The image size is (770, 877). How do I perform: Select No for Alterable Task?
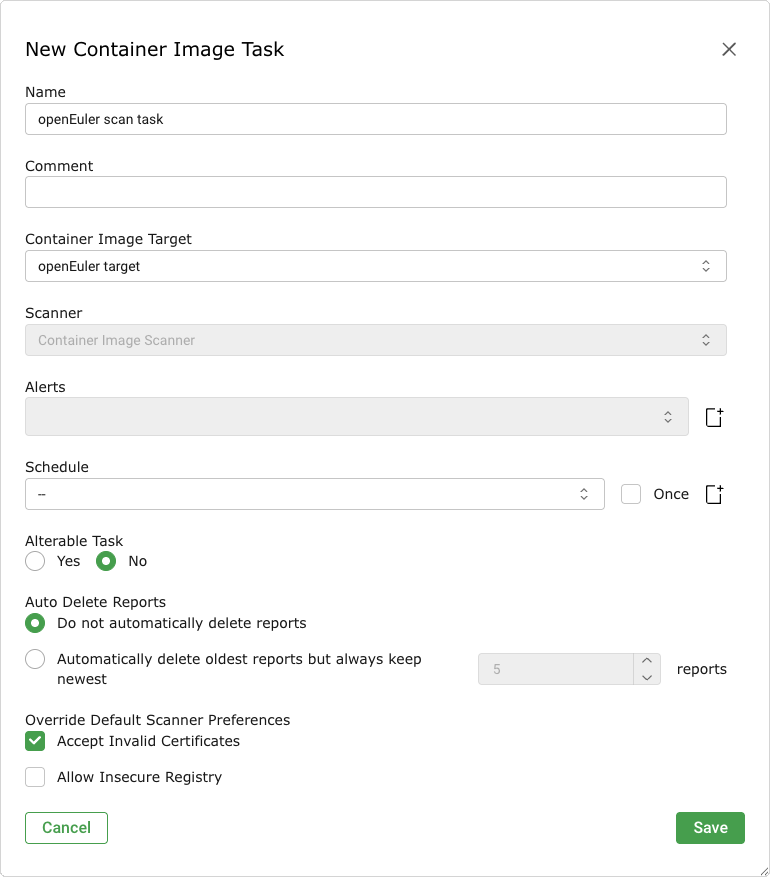pyautogui.click(x=106, y=561)
